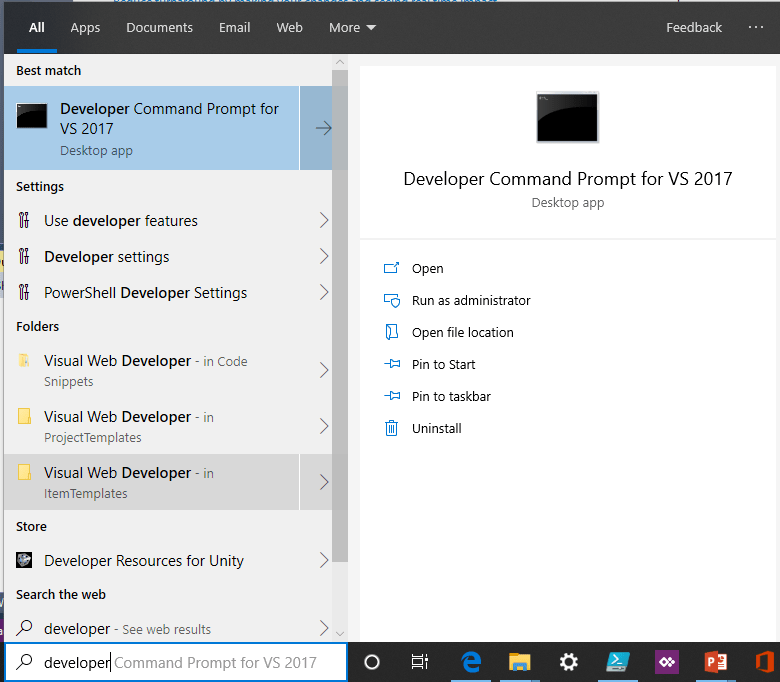Expand Developer settings chevron
This screenshot has height=682, width=780.
pyautogui.click(x=324, y=256)
